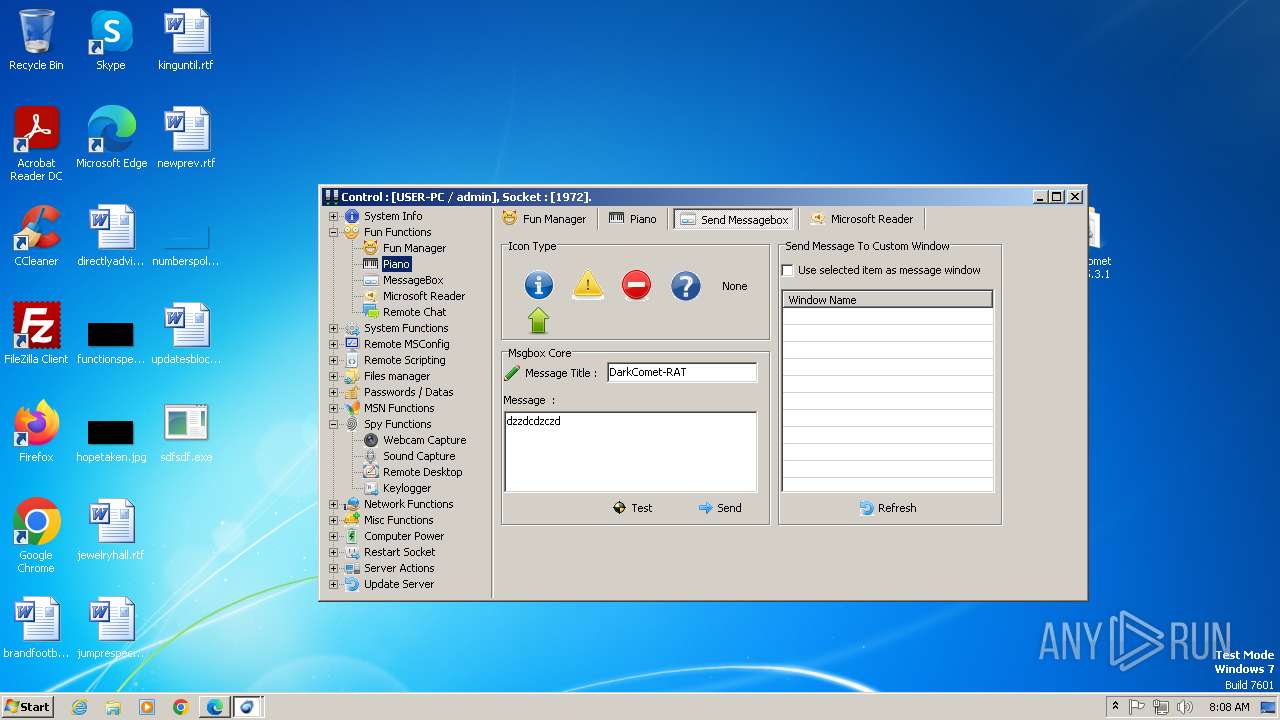
Task: Select the Error stop icon type
Action: click(x=636, y=286)
